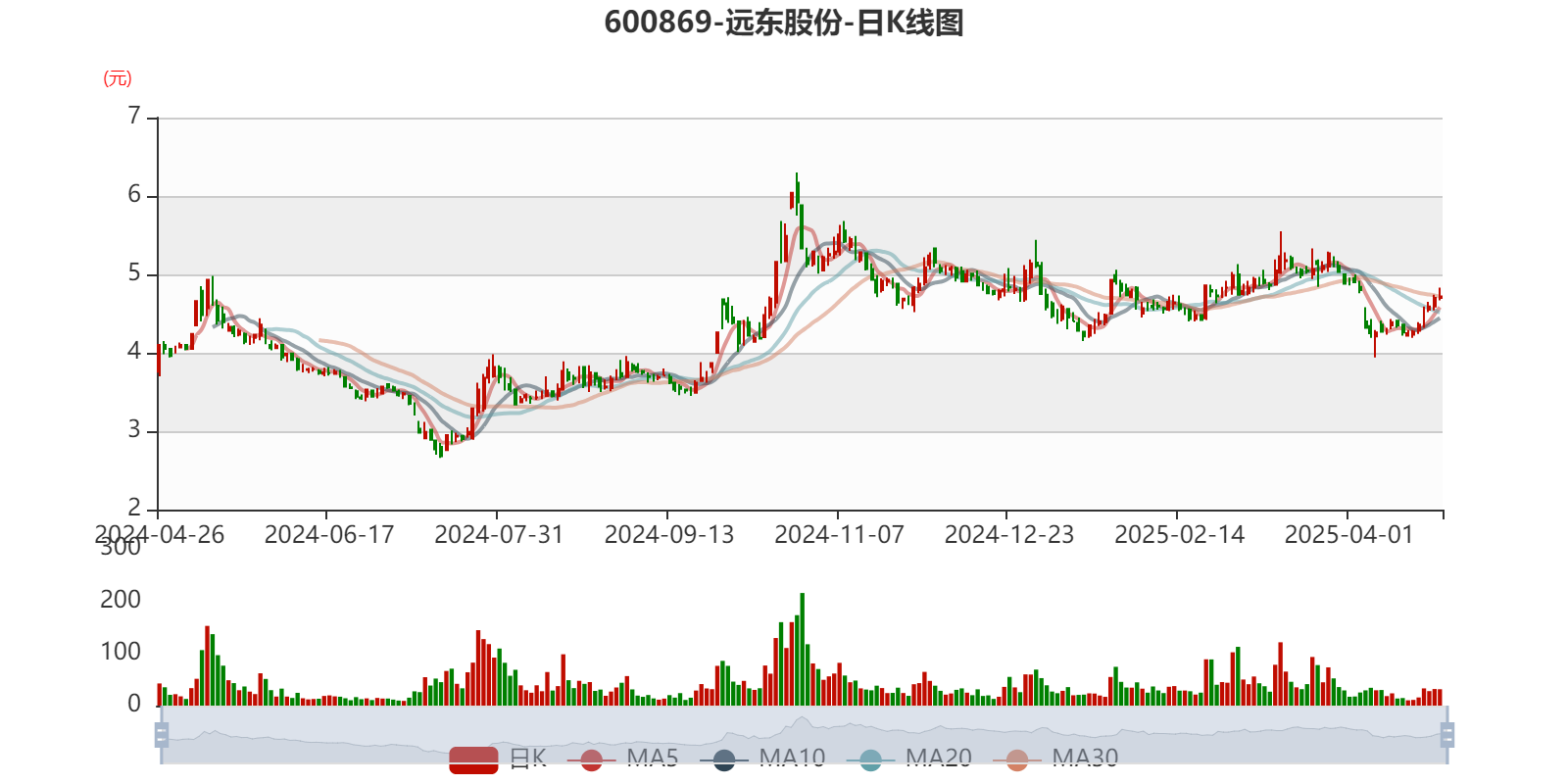This screenshot has width=1568, height=784.
Task: Hide the MA20 line via legend text
Action: pos(938,758)
